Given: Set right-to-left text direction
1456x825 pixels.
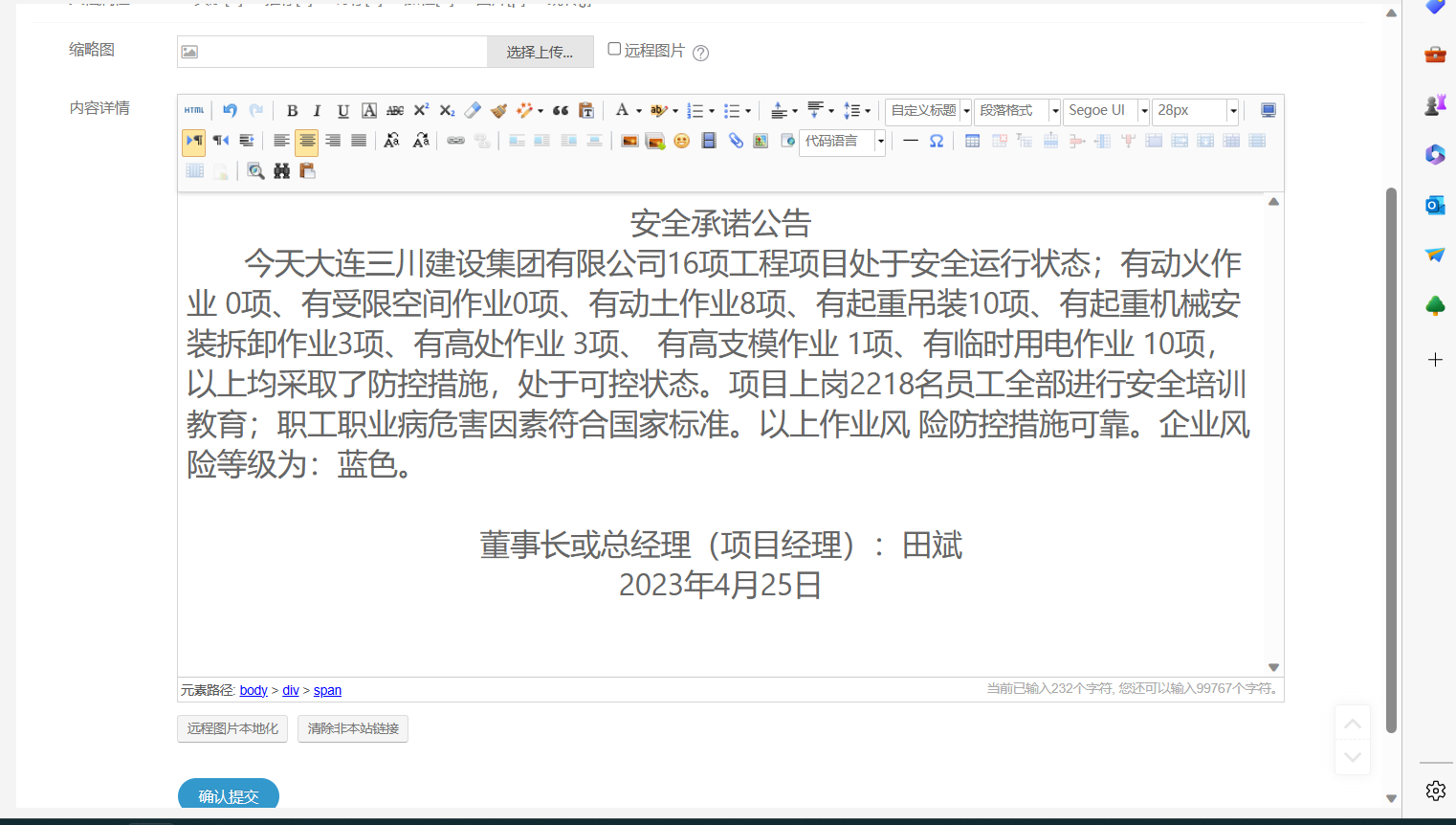Looking at the screenshot, I should pyautogui.click(x=221, y=142).
